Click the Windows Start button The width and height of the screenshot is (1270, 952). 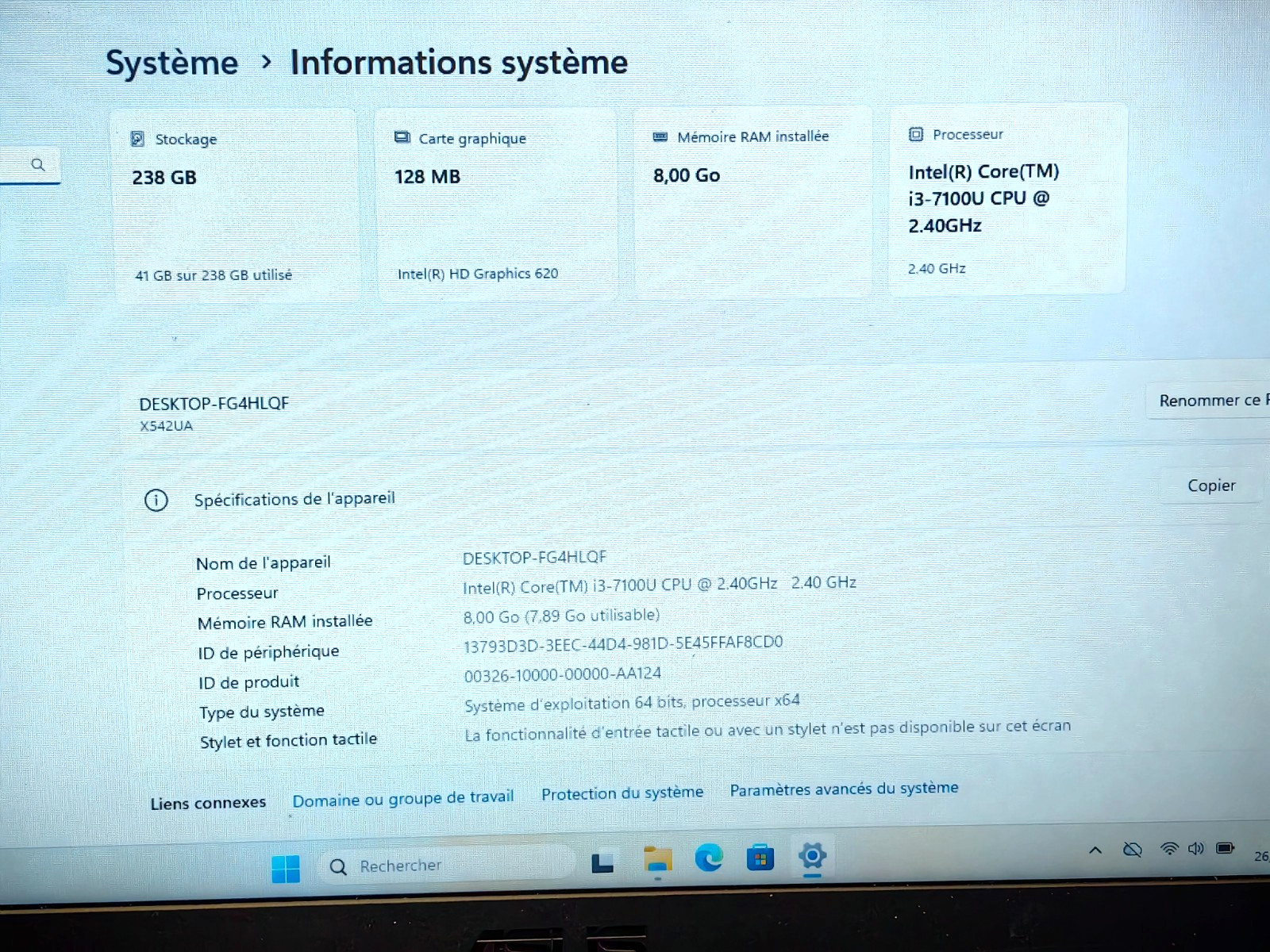tap(286, 869)
